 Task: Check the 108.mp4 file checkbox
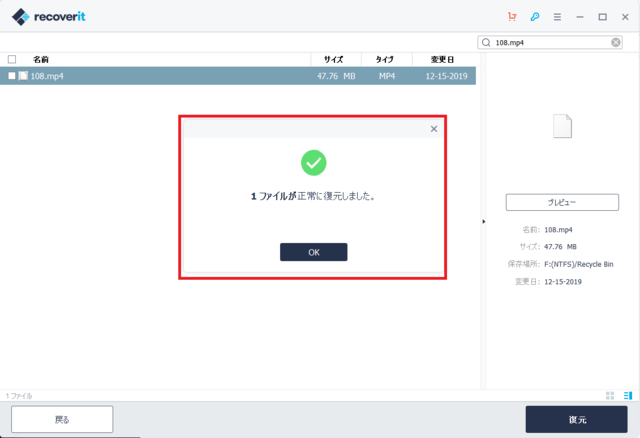(x=12, y=76)
